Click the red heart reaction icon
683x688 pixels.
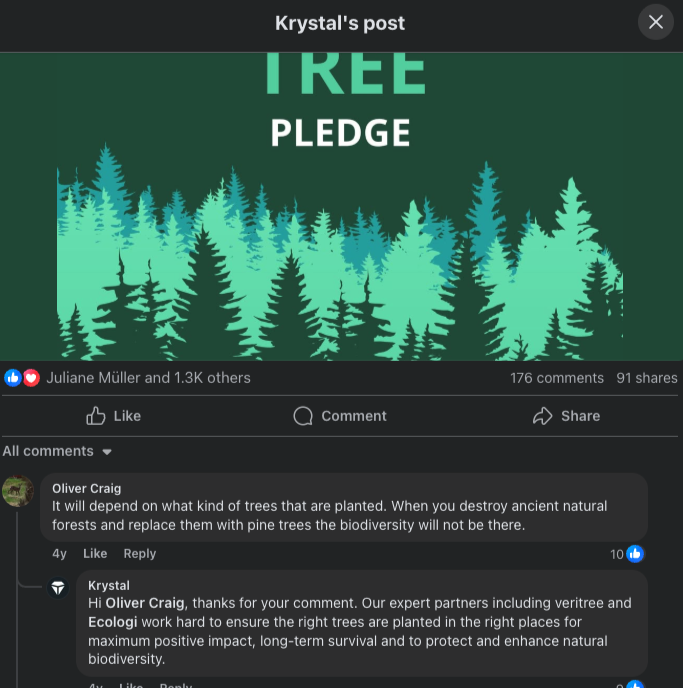31,378
